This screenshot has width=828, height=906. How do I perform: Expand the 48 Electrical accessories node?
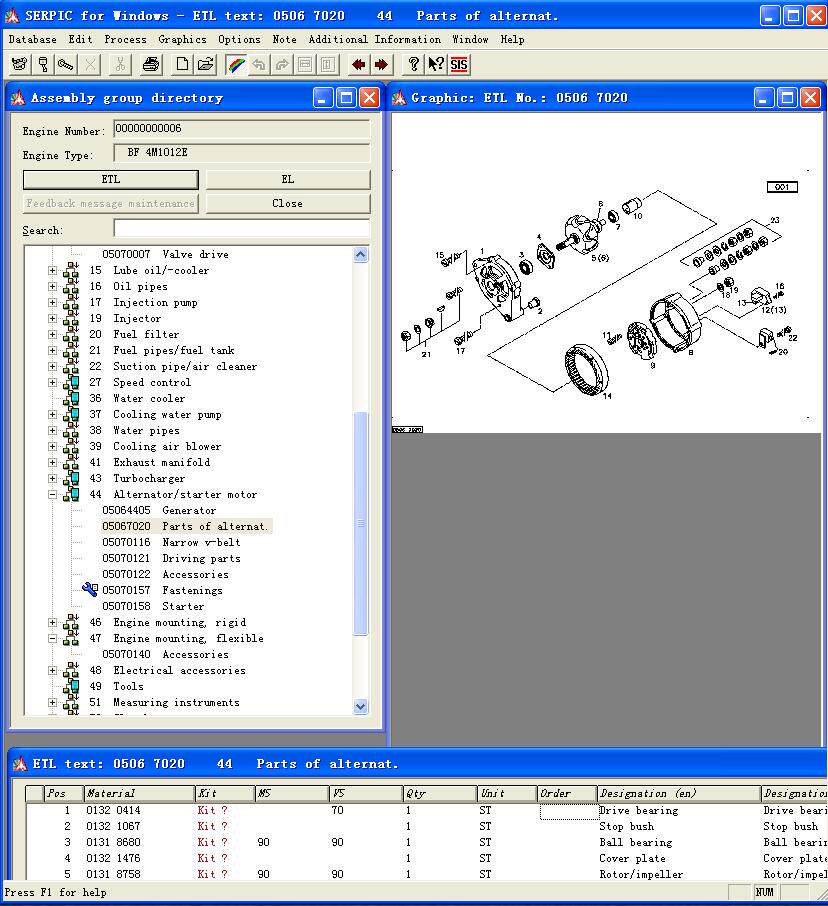53,670
